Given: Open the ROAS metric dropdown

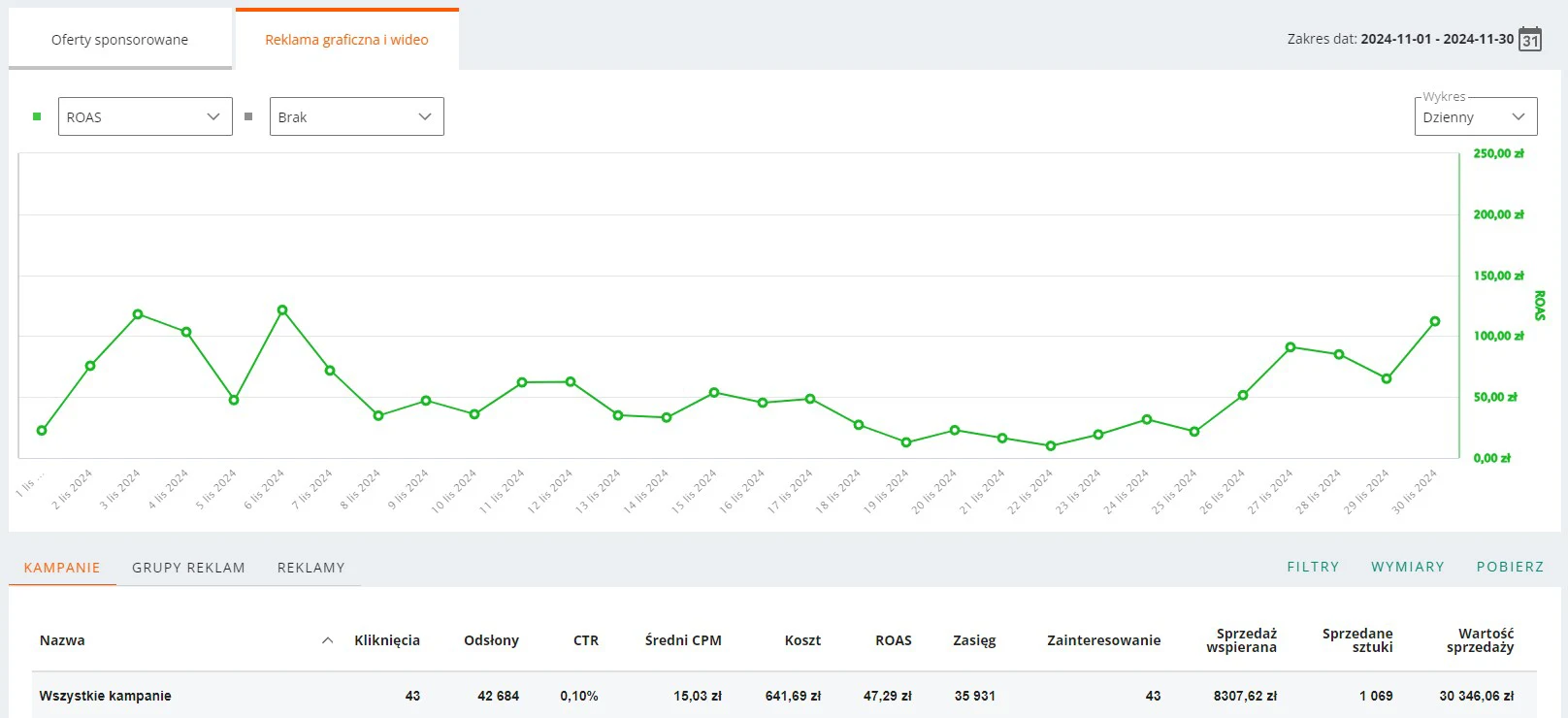Looking at the screenshot, I should point(145,116).
